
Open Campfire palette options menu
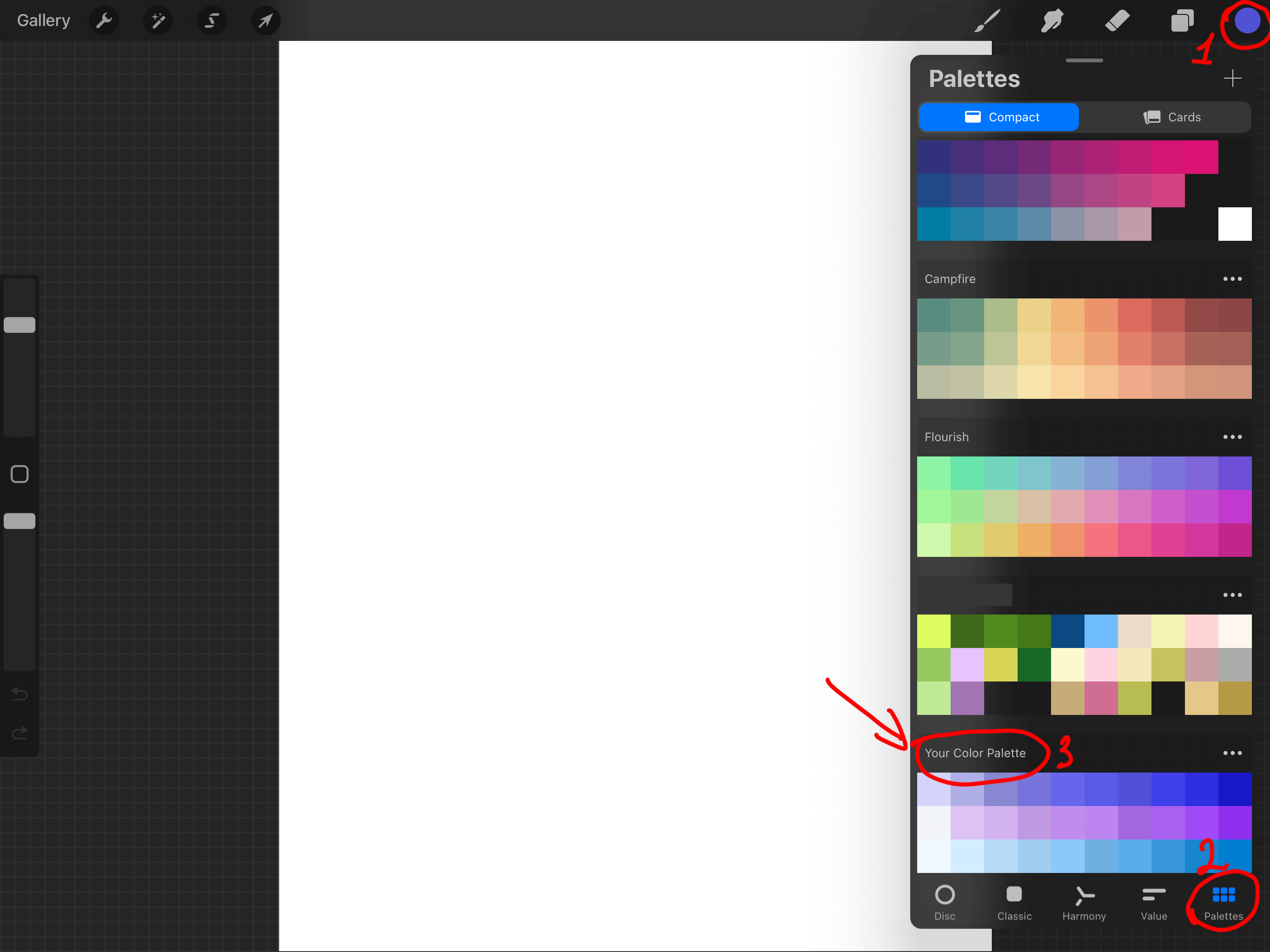1232,279
